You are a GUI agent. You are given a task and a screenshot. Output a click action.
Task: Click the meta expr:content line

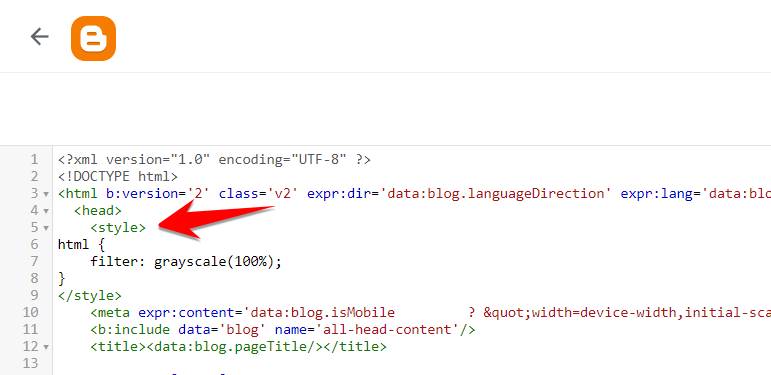point(430,313)
